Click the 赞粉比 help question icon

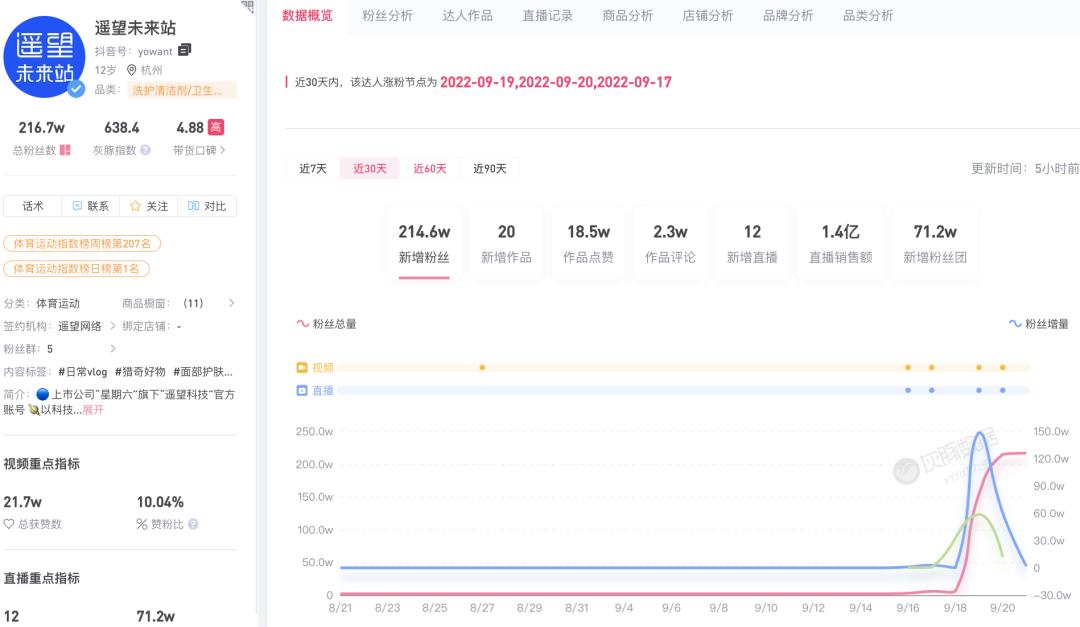click(x=193, y=524)
